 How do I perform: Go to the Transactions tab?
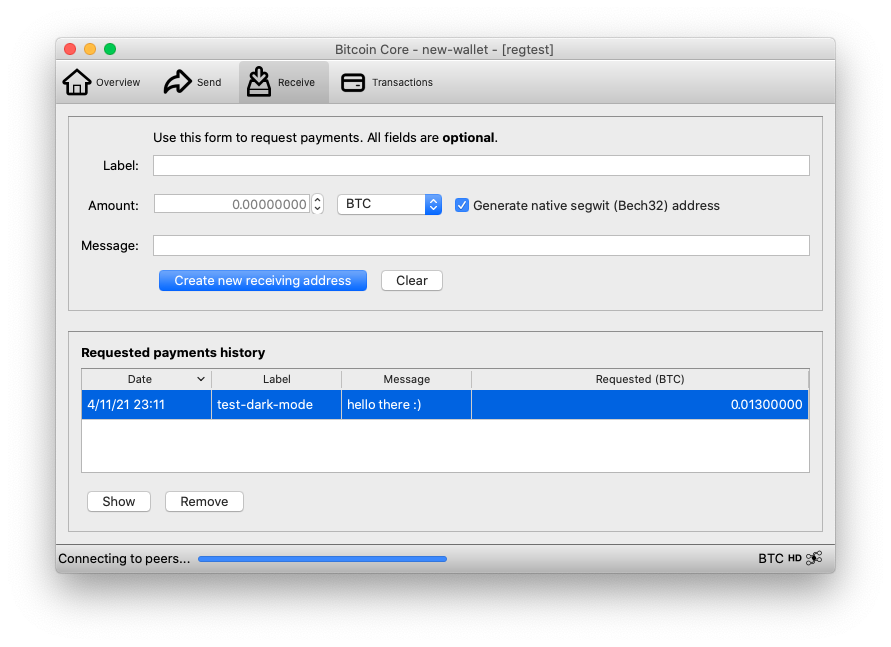pyautogui.click(x=387, y=82)
